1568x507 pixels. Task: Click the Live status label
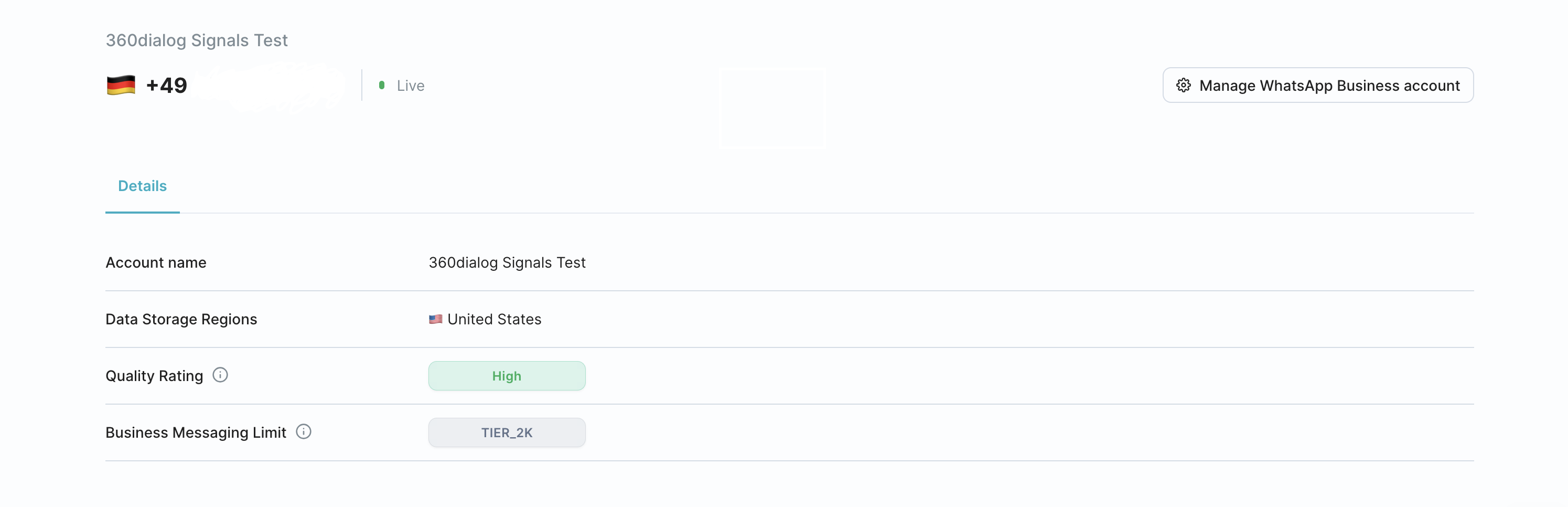click(410, 86)
